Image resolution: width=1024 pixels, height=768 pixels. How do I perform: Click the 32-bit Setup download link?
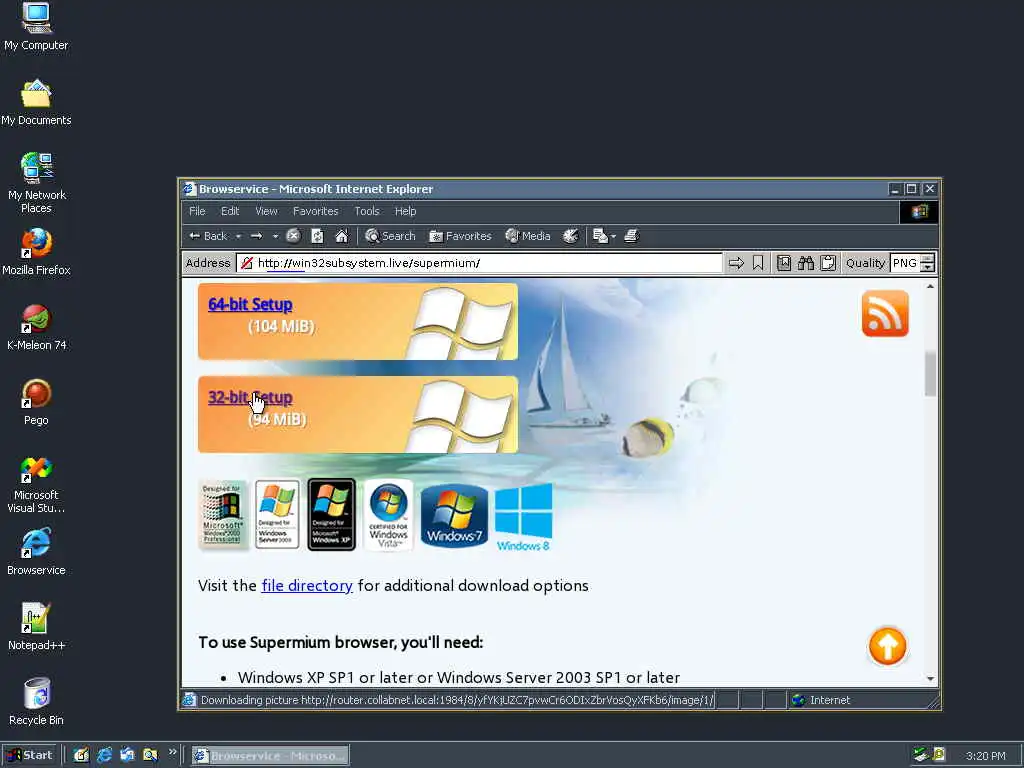250,397
